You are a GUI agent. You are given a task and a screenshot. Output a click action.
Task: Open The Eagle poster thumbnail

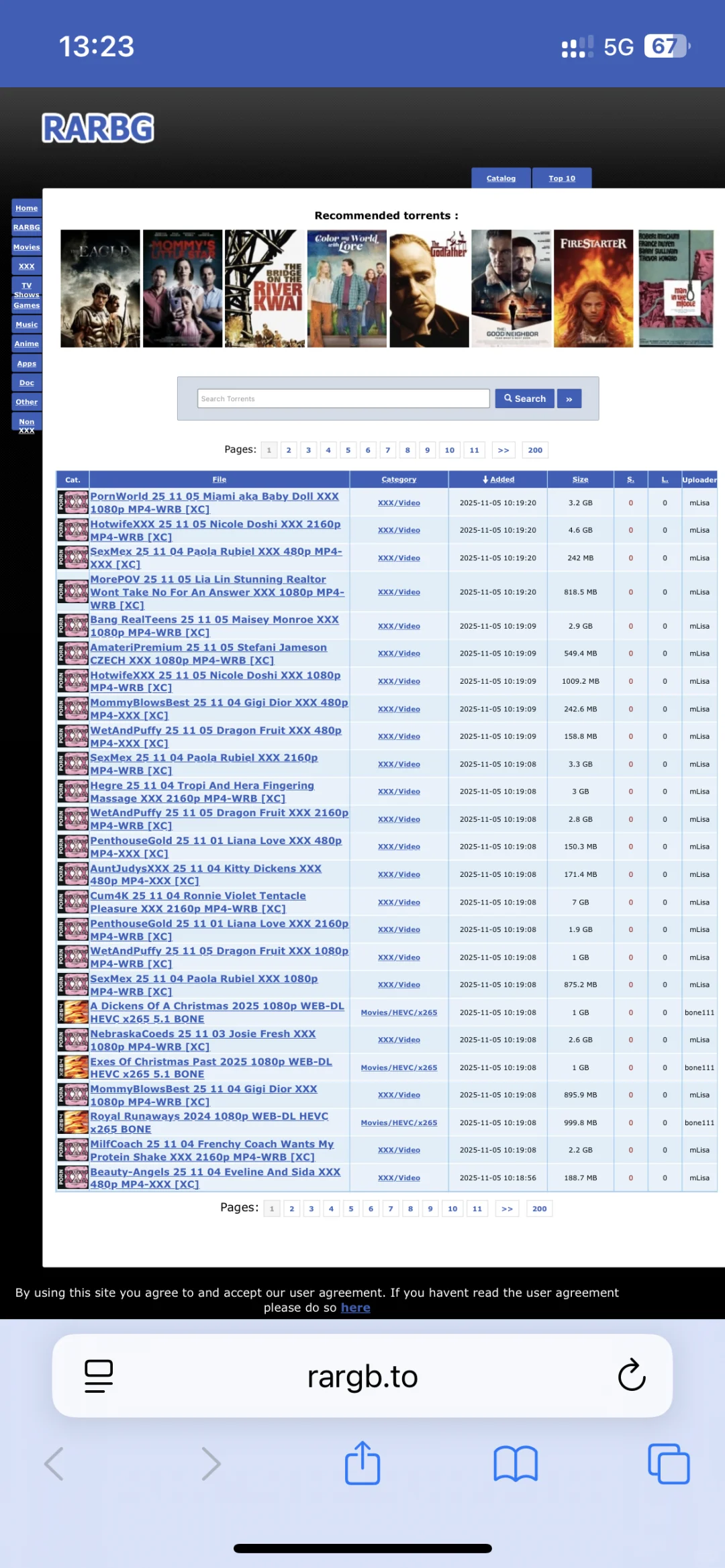point(100,289)
